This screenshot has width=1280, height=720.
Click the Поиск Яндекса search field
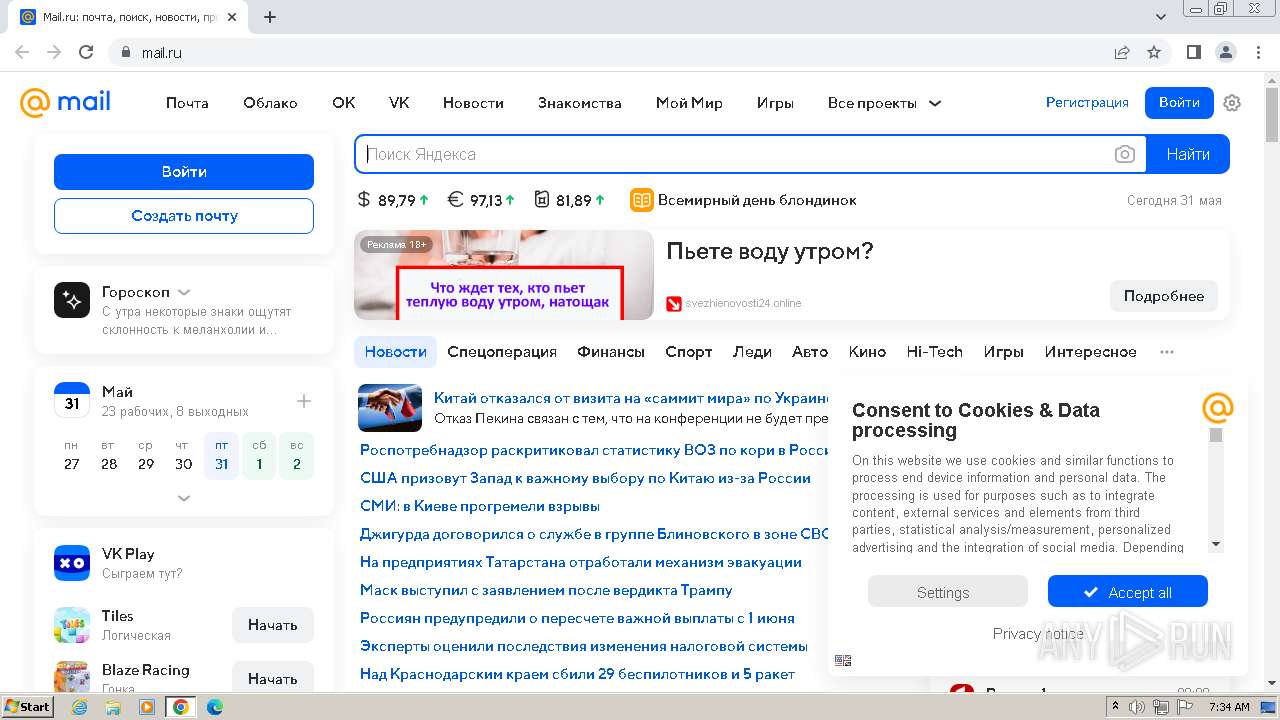[x=735, y=154]
